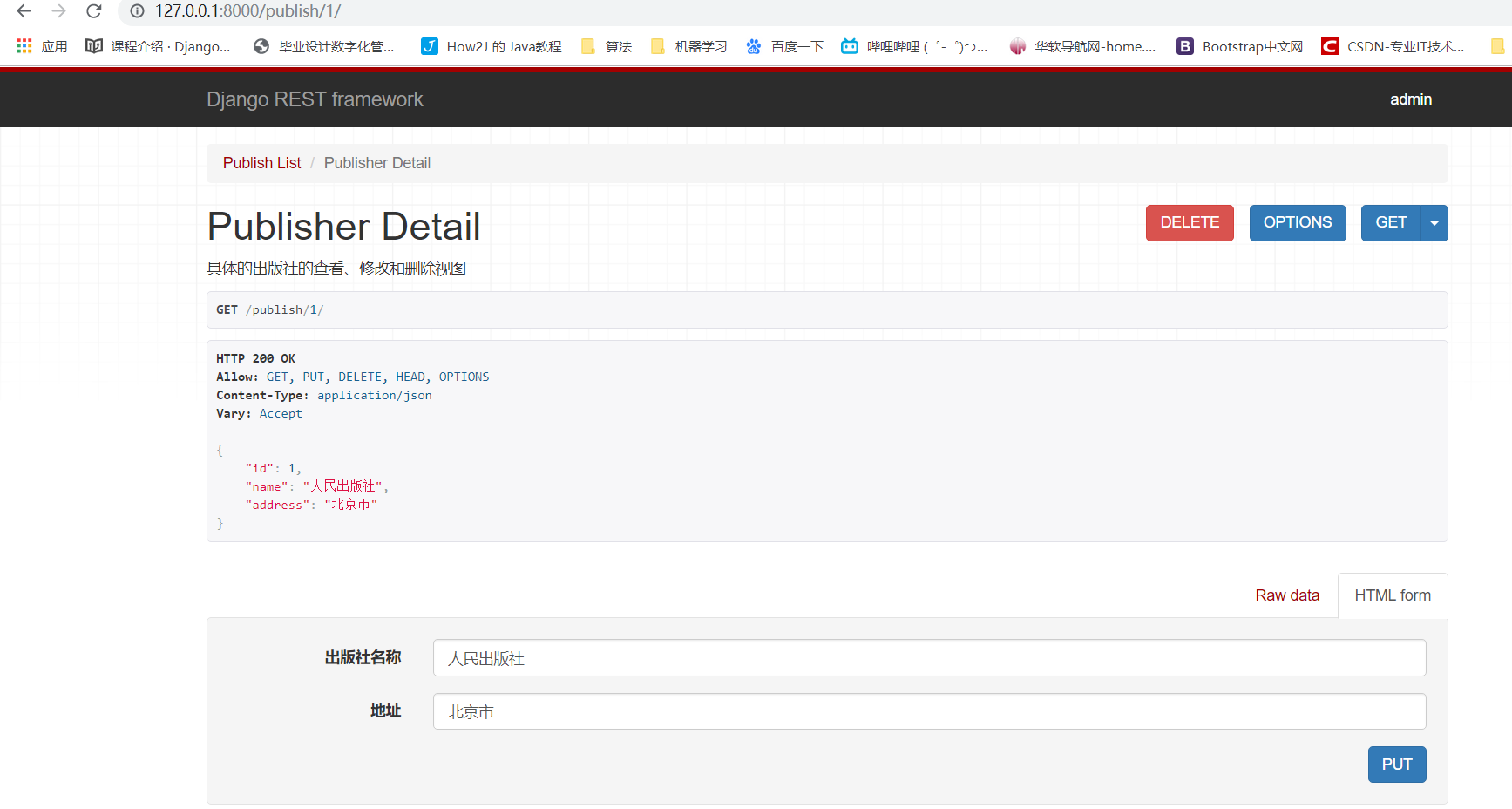1512x809 pixels.
Task: Open the 百度一下 bookmark paw icon
Action: tap(754, 46)
